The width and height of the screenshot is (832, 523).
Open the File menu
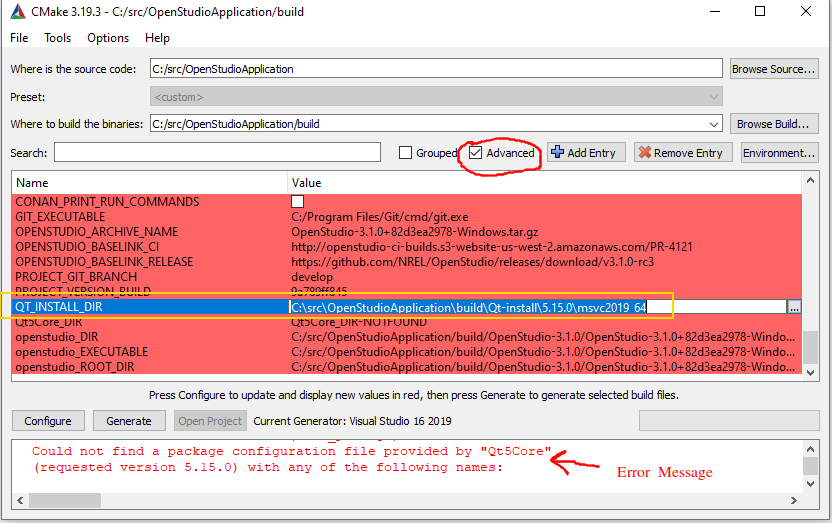(19, 38)
